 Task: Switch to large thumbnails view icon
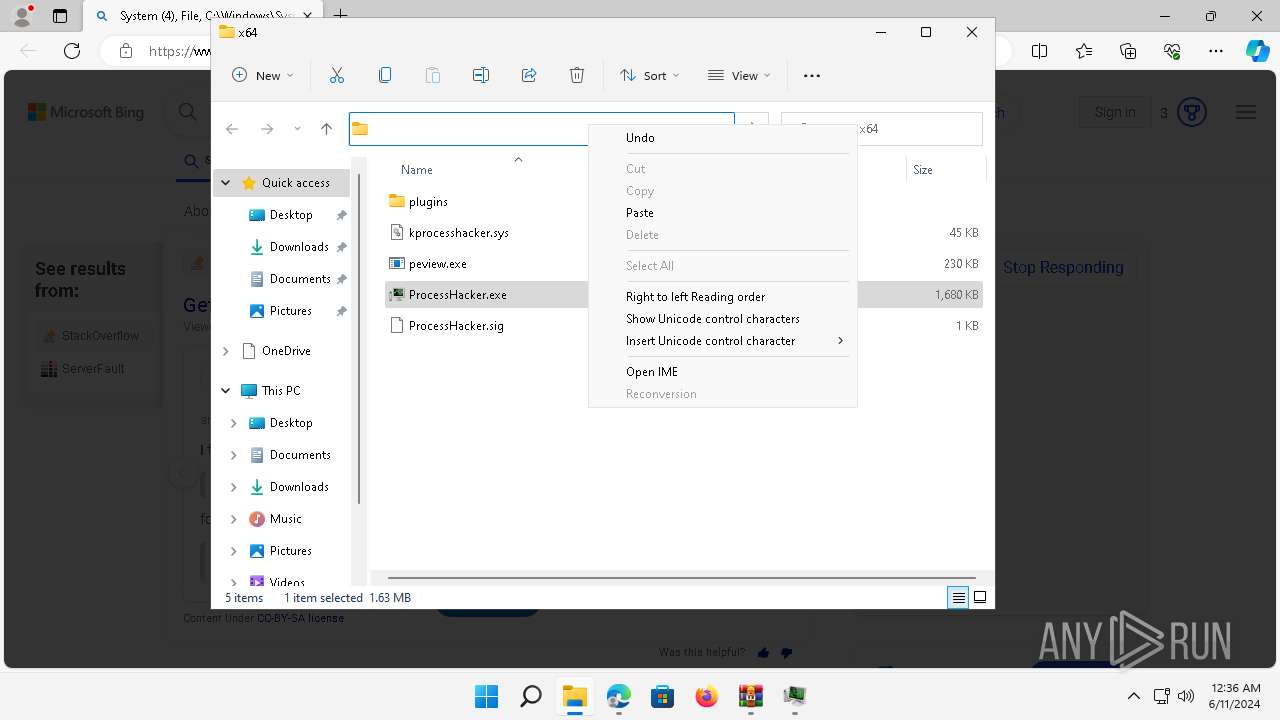click(980, 598)
